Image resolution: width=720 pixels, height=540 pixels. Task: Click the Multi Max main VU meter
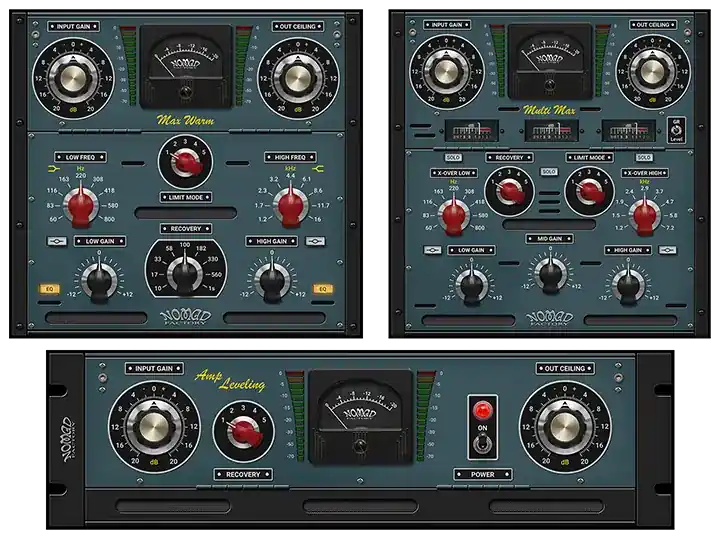[550, 62]
